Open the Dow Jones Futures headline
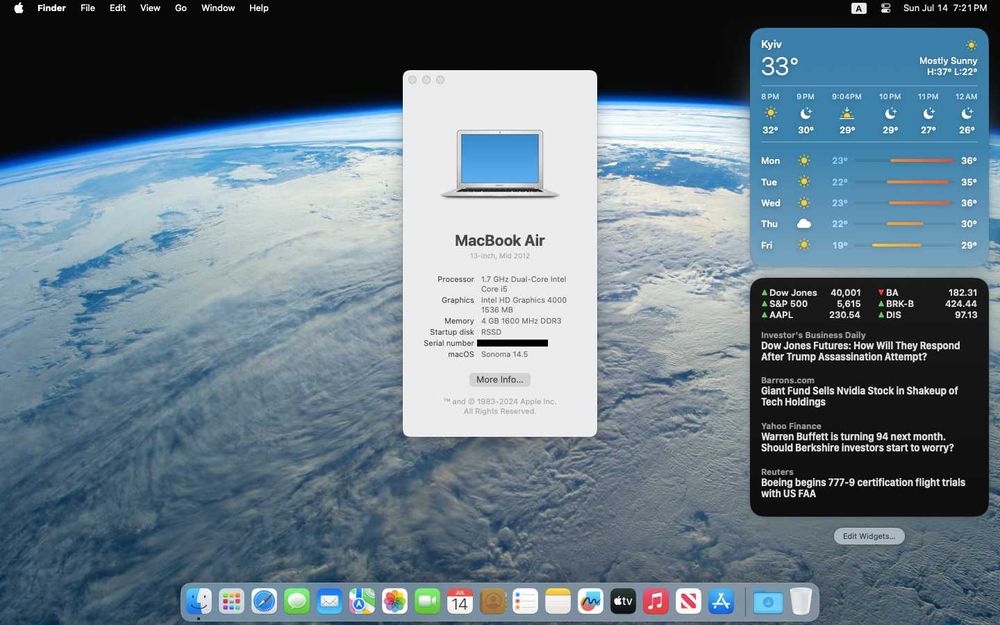The width and height of the screenshot is (1000, 625). point(860,351)
